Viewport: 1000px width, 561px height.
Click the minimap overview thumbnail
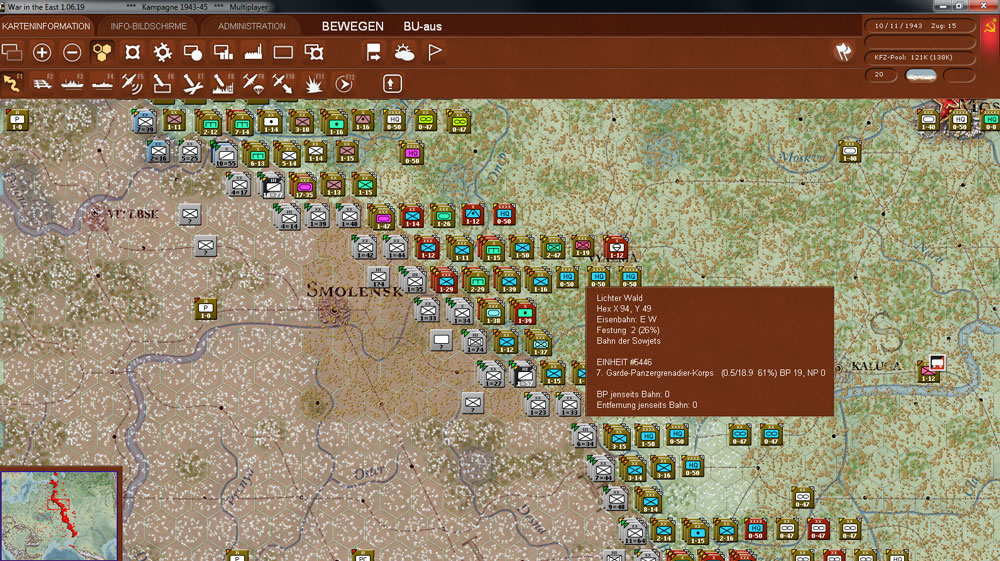click(59, 516)
